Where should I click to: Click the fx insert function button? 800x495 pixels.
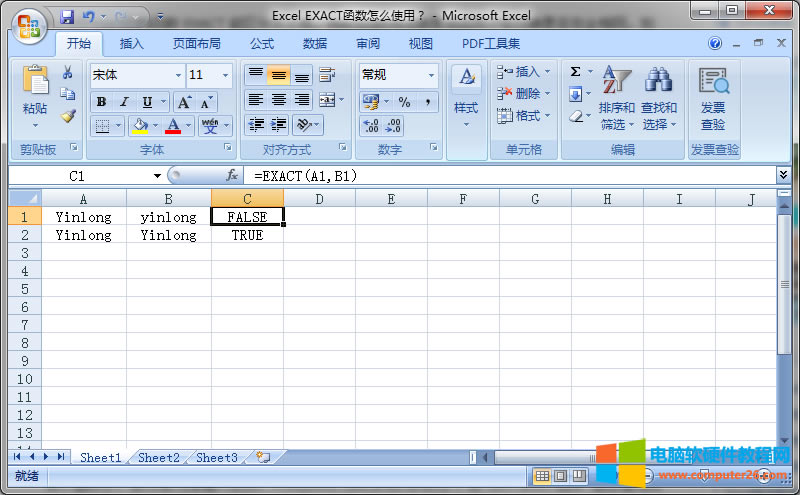coord(232,176)
